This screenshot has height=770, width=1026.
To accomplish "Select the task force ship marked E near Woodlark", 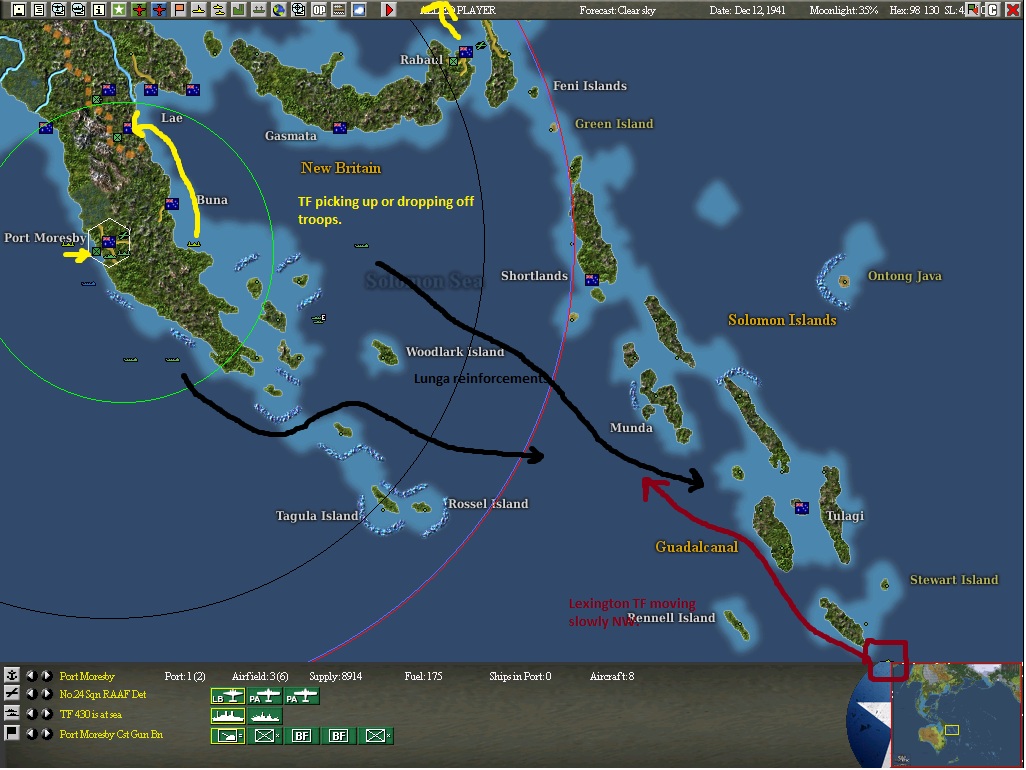I will pyautogui.click(x=319, y=319).
